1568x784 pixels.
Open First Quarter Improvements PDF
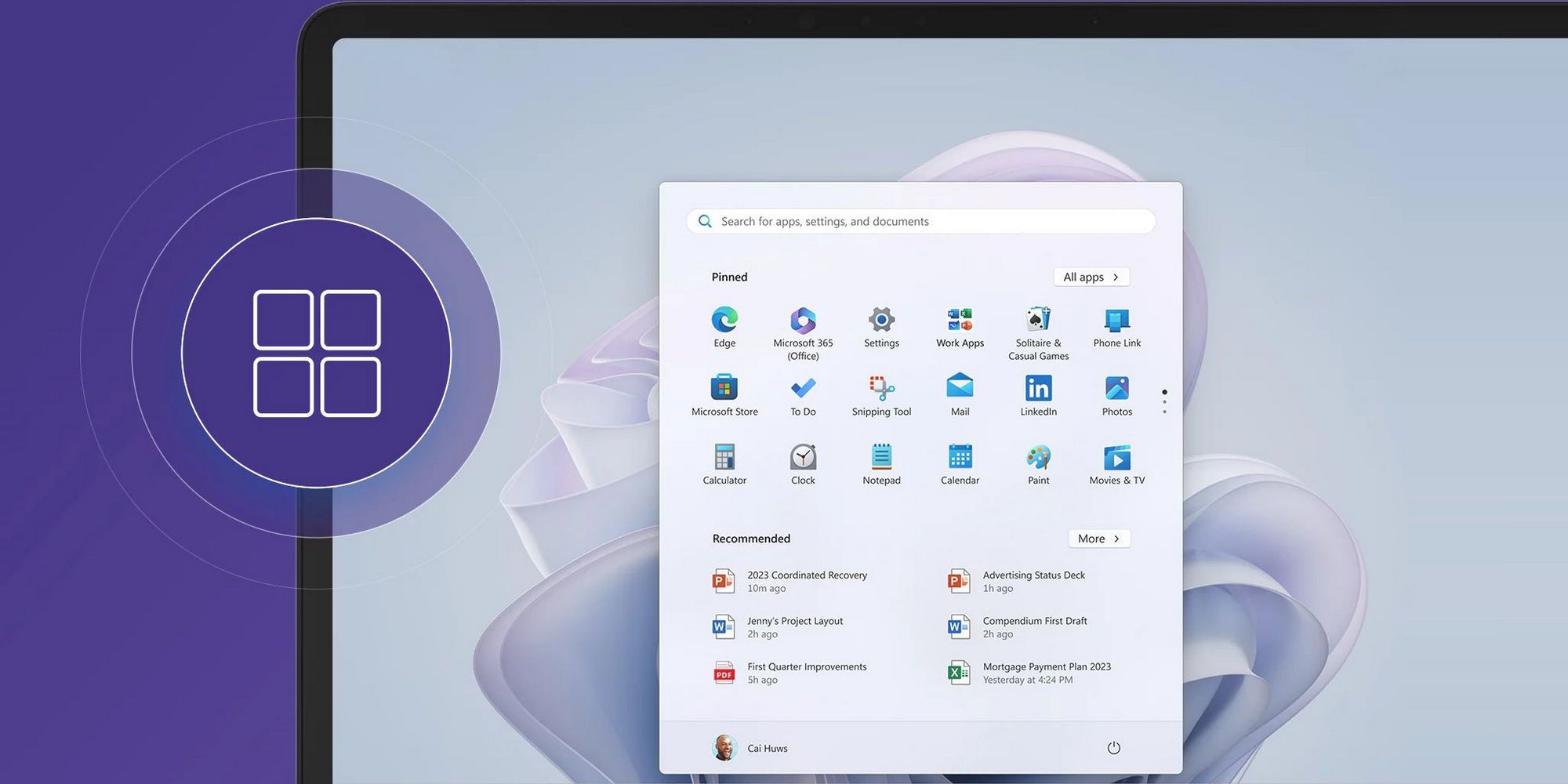click(790, 673)
